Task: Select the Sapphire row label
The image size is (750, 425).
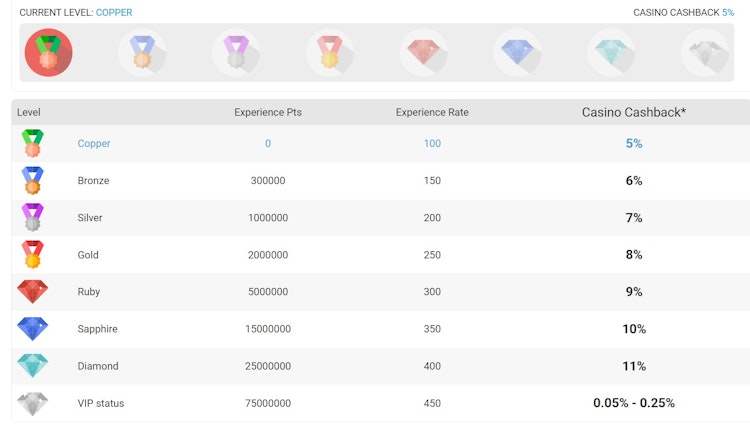Action: click(97, 329)
